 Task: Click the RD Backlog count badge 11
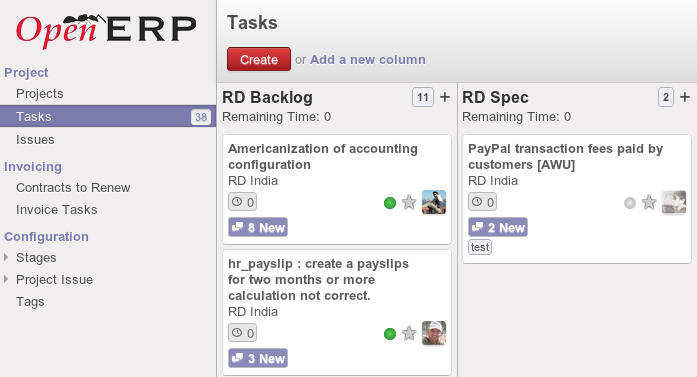423,97
